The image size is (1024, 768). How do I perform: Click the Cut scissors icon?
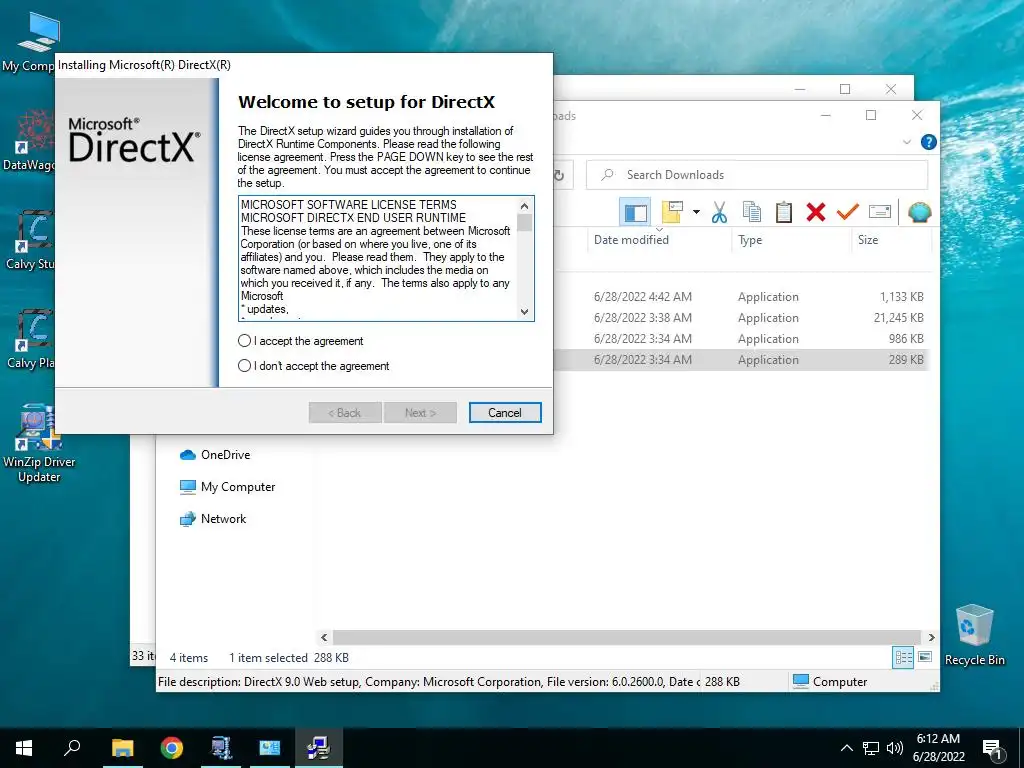[719, 212]
